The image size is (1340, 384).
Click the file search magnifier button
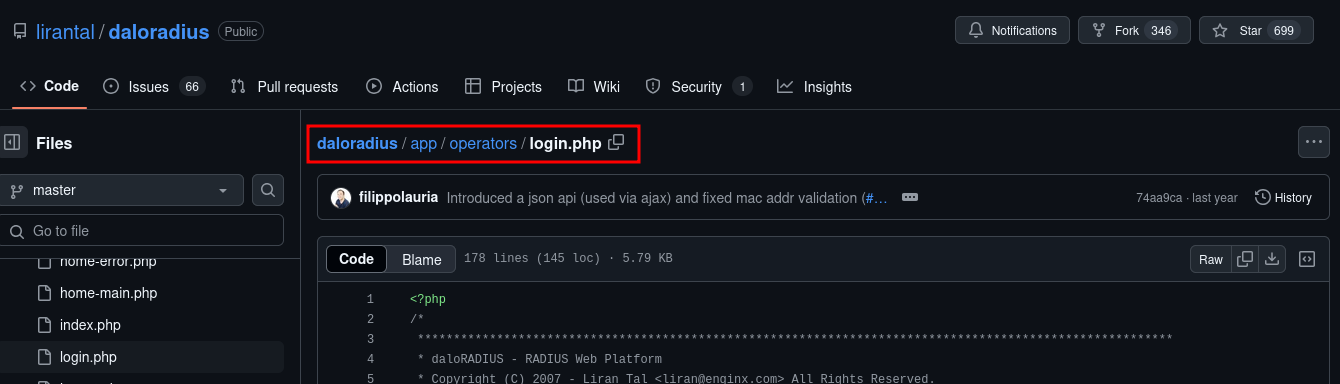(x=268, y=190)
